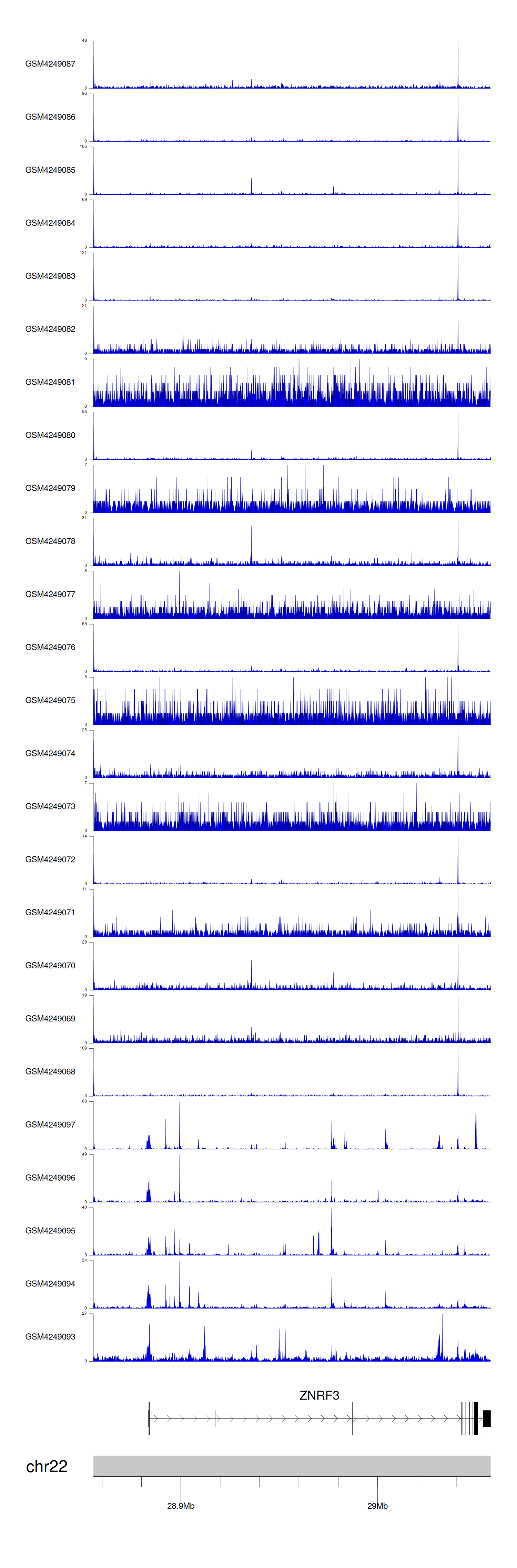Click the GSM4249068 track label

50,1071
